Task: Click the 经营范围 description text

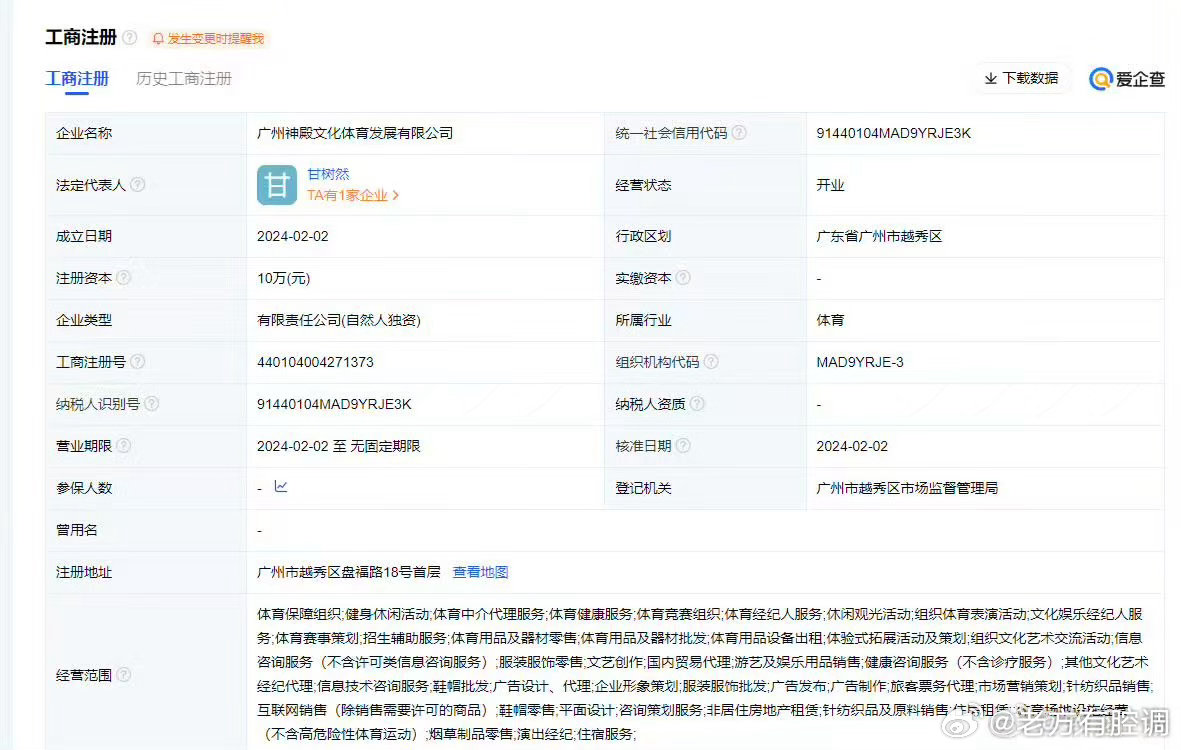Action: click(704, 674)
